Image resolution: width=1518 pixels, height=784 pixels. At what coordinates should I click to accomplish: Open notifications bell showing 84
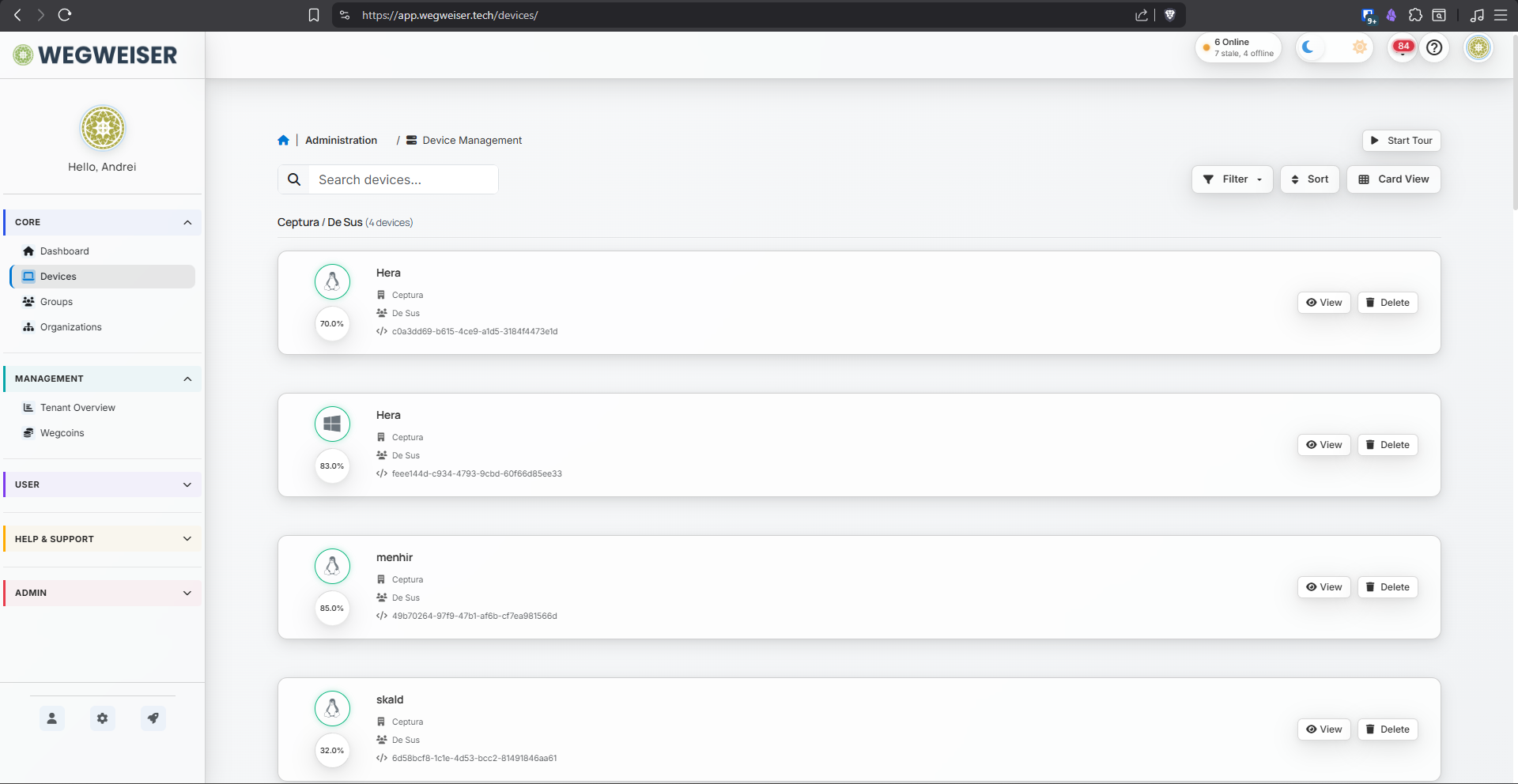tap(1403, 47)
